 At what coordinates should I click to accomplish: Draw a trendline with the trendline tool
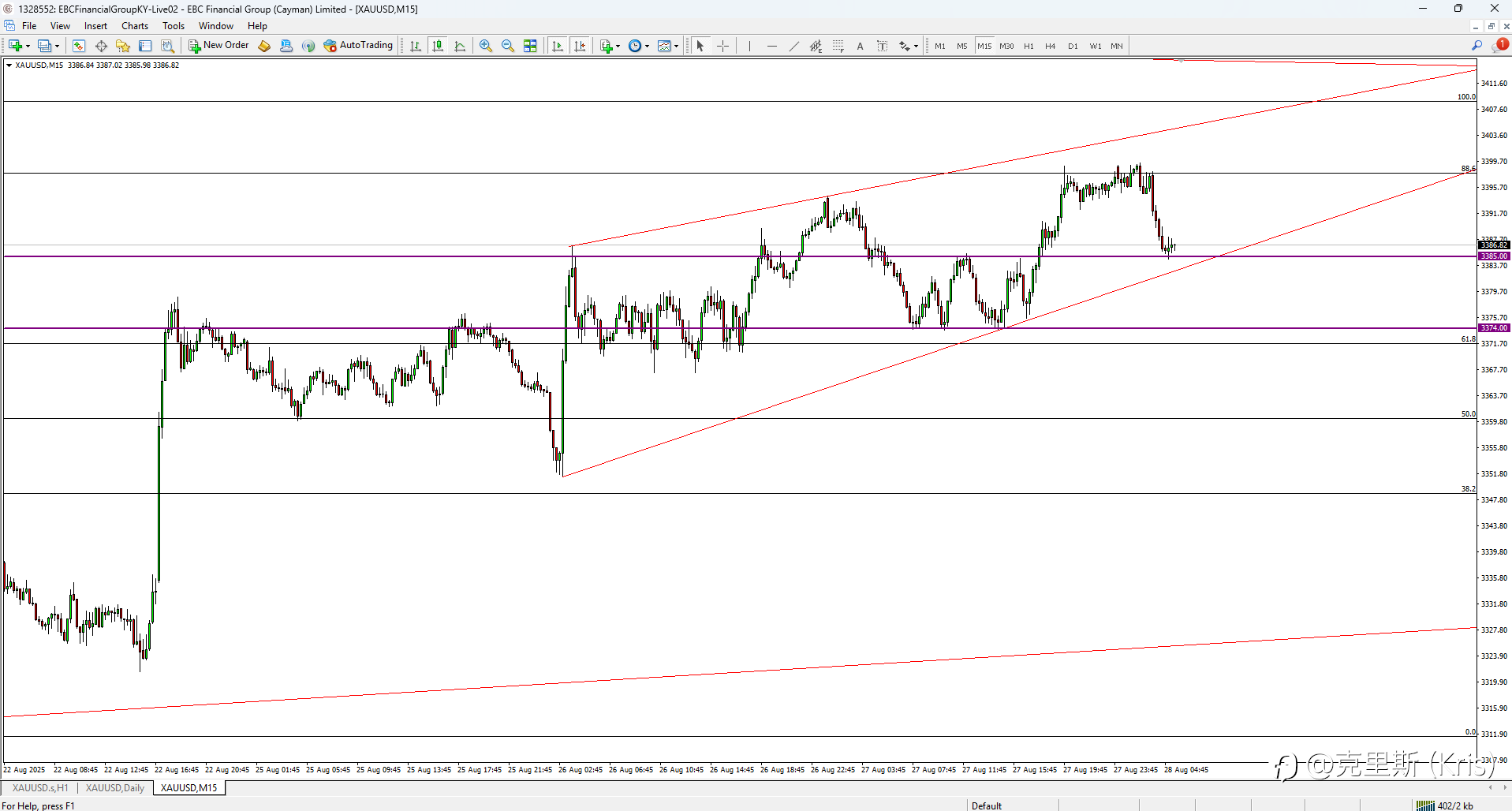[793, 46]
